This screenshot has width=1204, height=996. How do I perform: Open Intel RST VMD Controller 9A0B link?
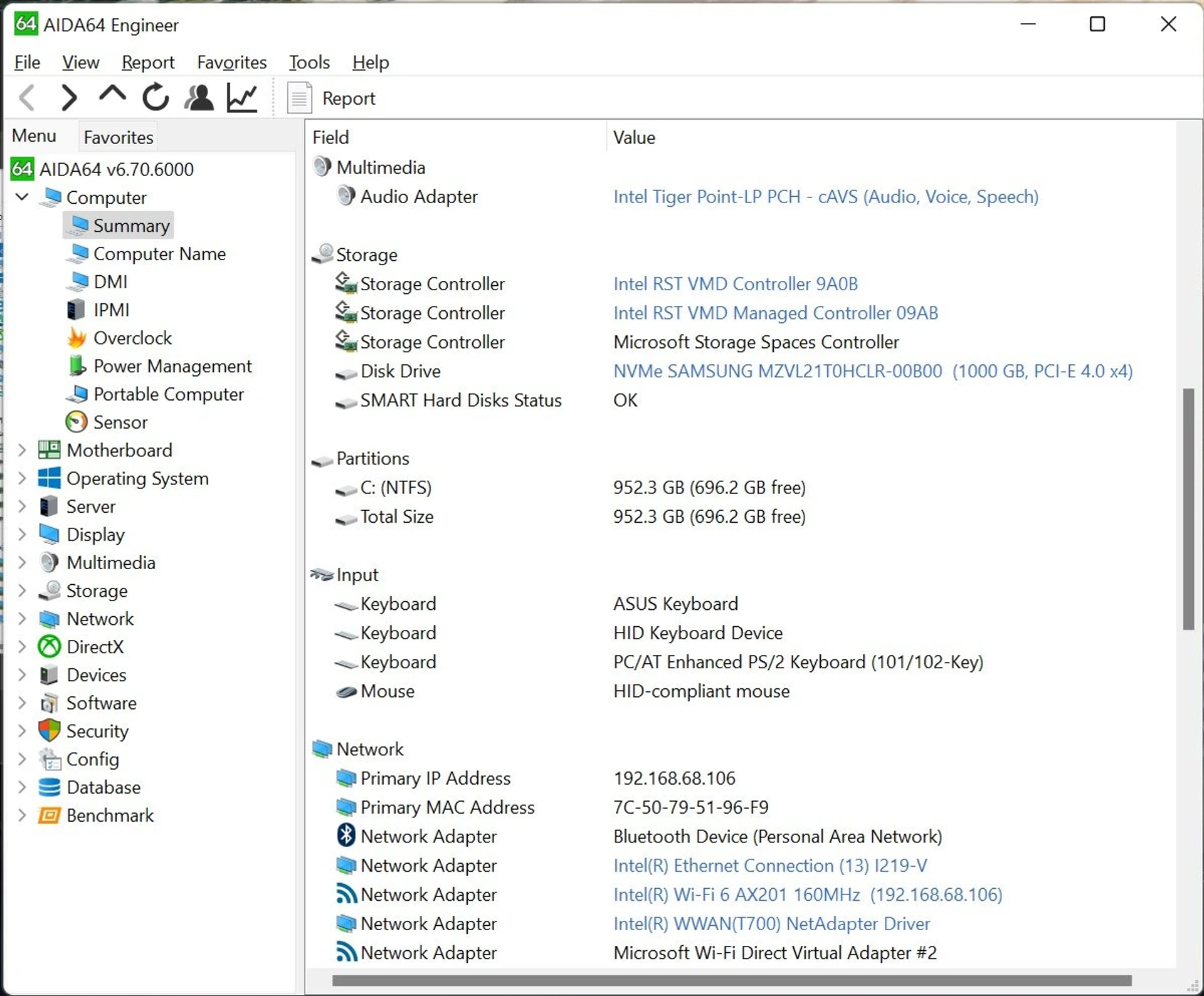[736, 284]
